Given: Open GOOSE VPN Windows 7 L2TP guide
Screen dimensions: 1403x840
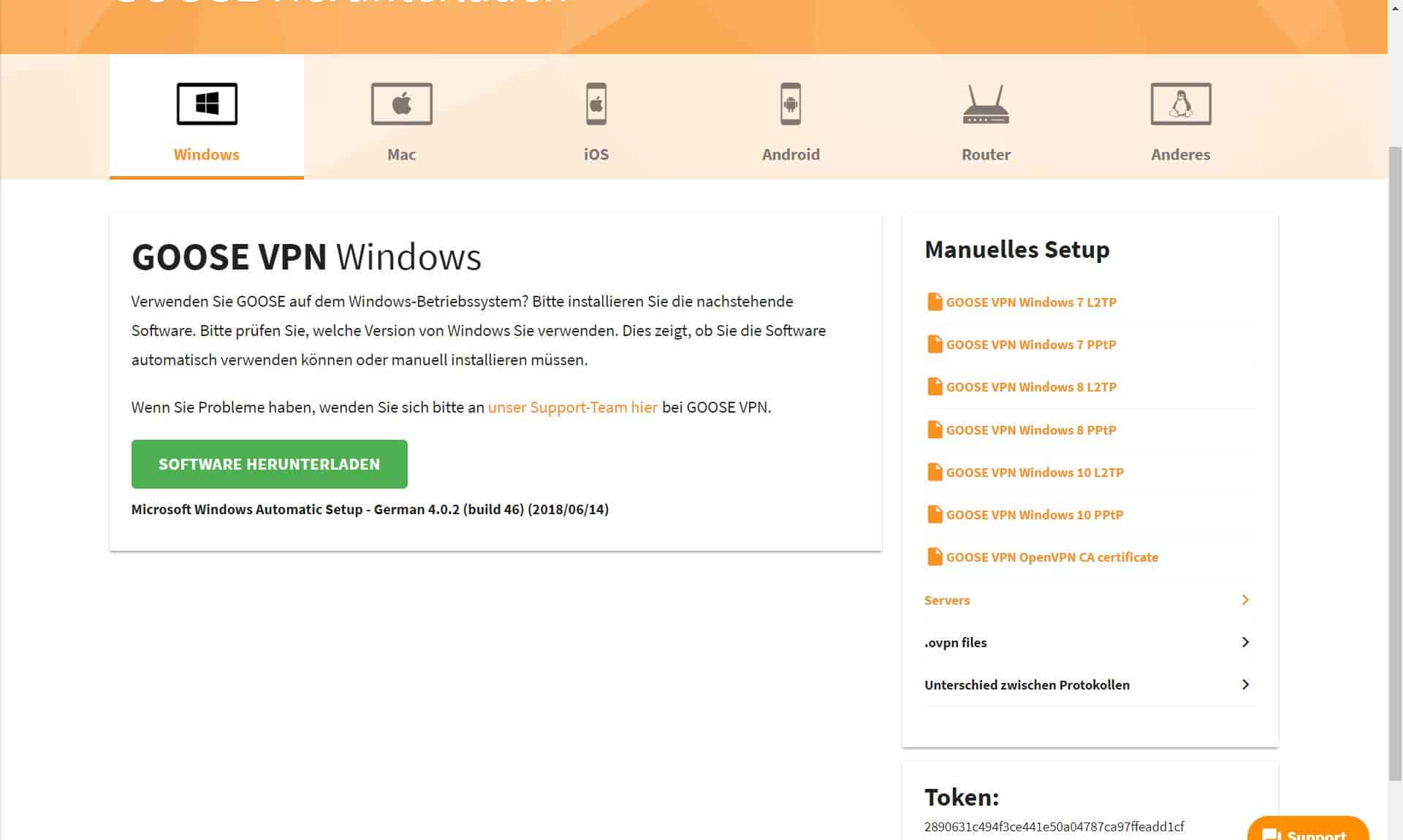Looking at the screenshot, I should pos(1031,302).
